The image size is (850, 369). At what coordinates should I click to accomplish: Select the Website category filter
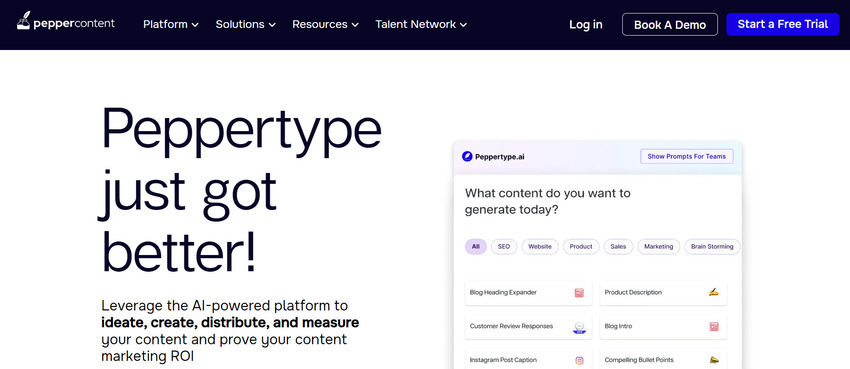tap(540, 247)
